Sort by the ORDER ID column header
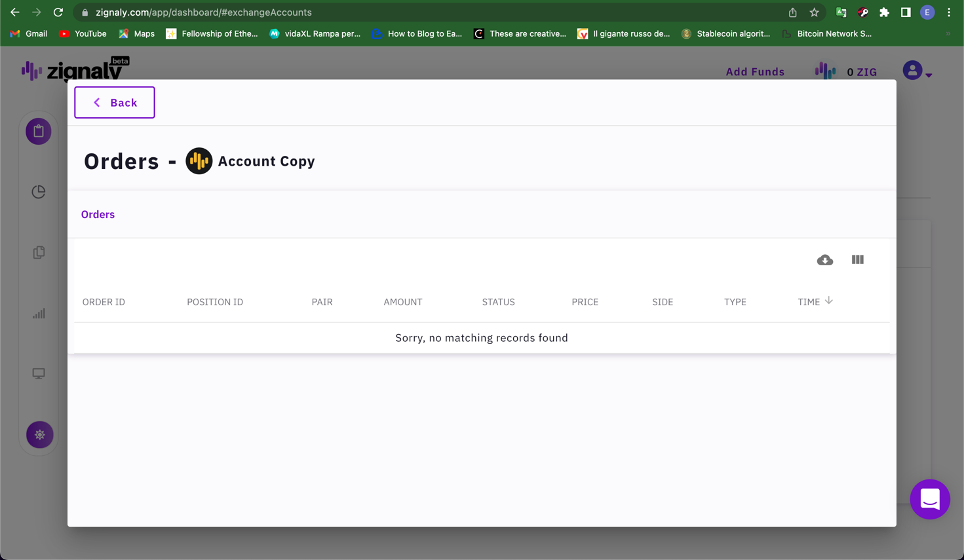The width and height of the screenshot is (964, 560). (104, 302)
